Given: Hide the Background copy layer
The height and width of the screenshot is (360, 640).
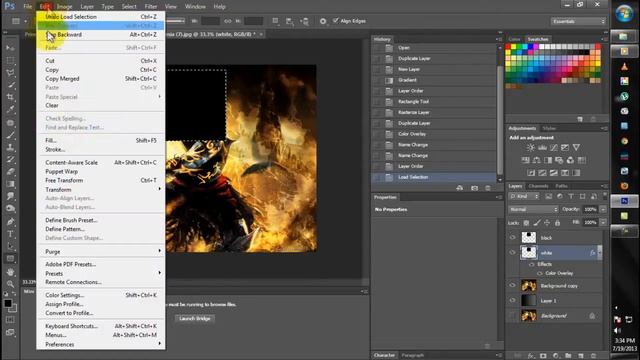Looking at the screenshot, I should [x=513, y=285].
